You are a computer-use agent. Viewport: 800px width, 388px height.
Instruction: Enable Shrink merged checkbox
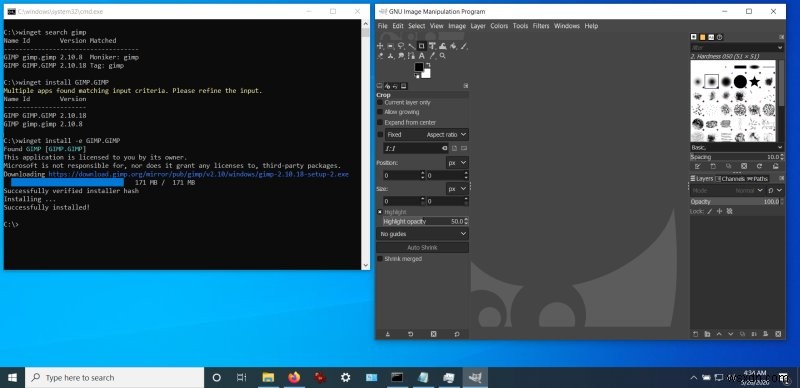point(380,259)
